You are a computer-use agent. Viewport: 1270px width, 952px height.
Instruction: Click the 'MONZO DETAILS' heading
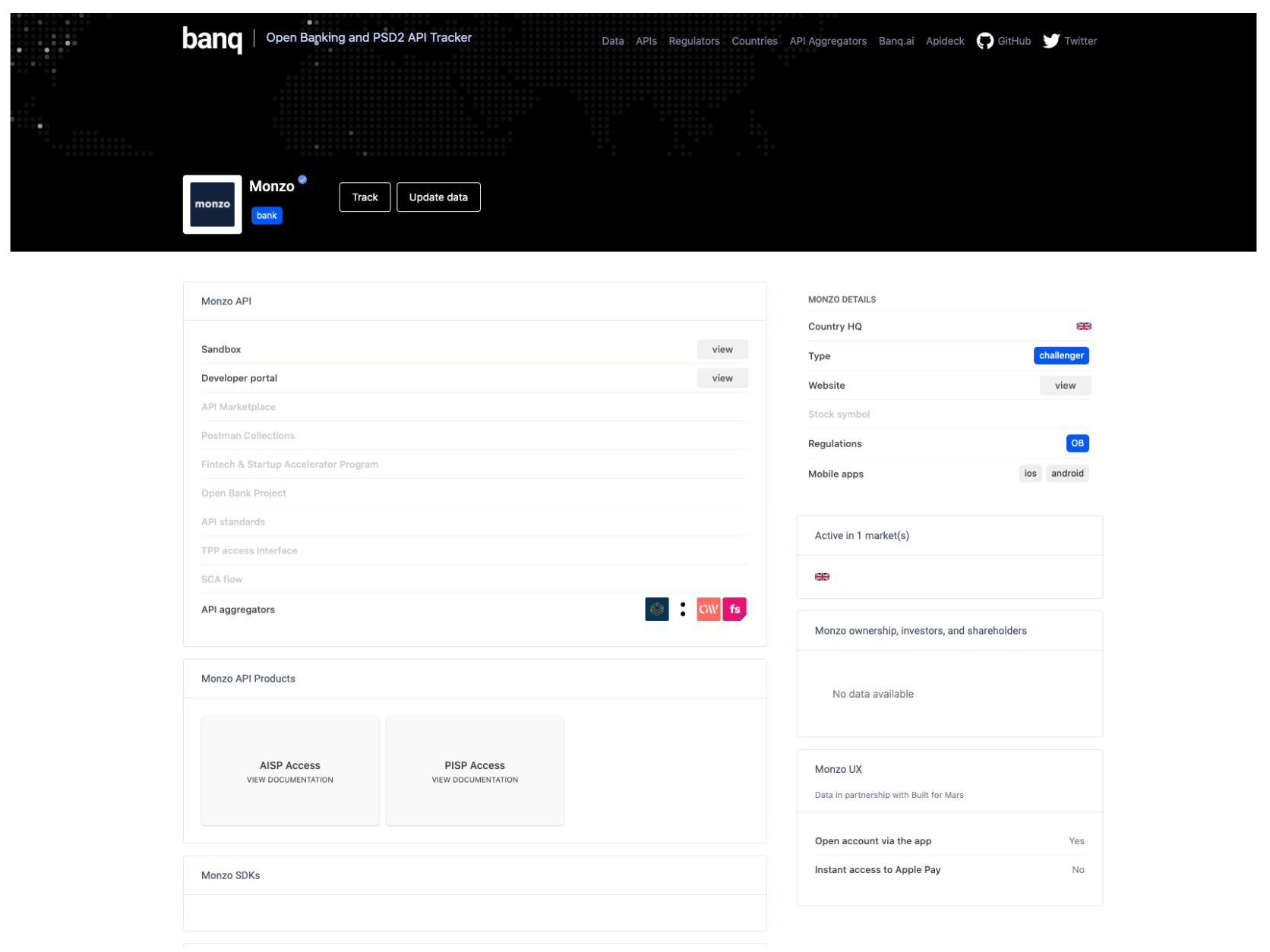tap(842, 300)
